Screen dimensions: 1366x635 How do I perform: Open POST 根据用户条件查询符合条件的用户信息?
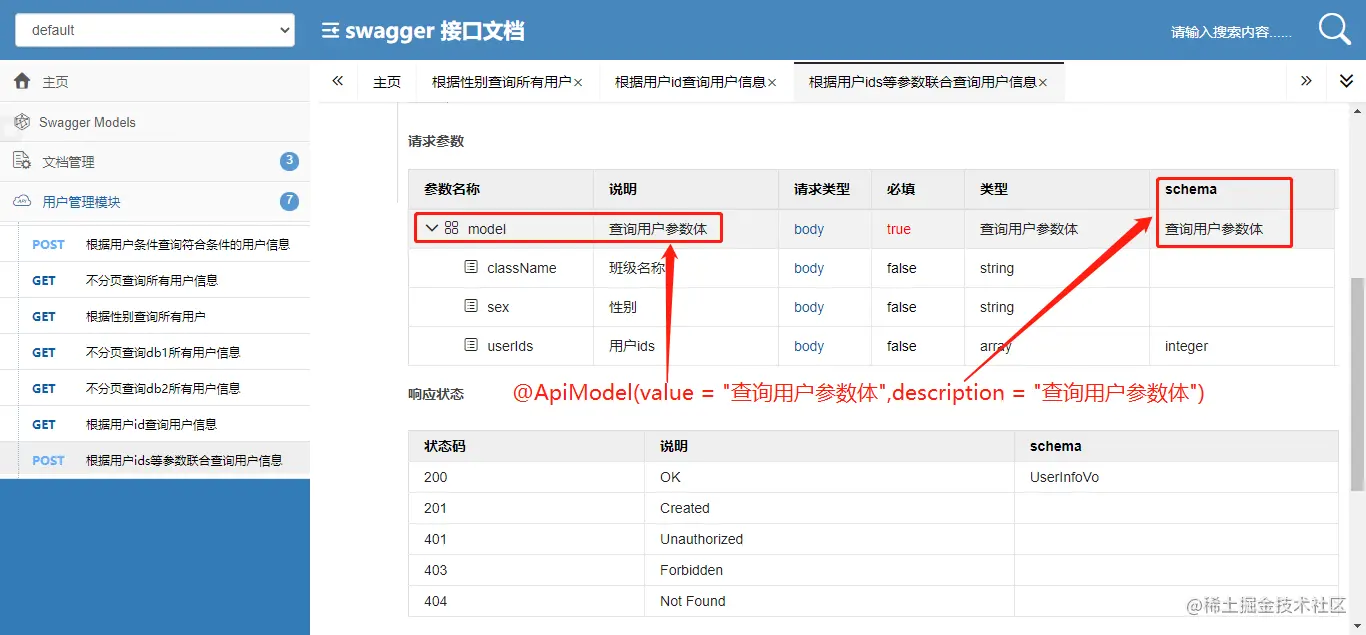155,244
